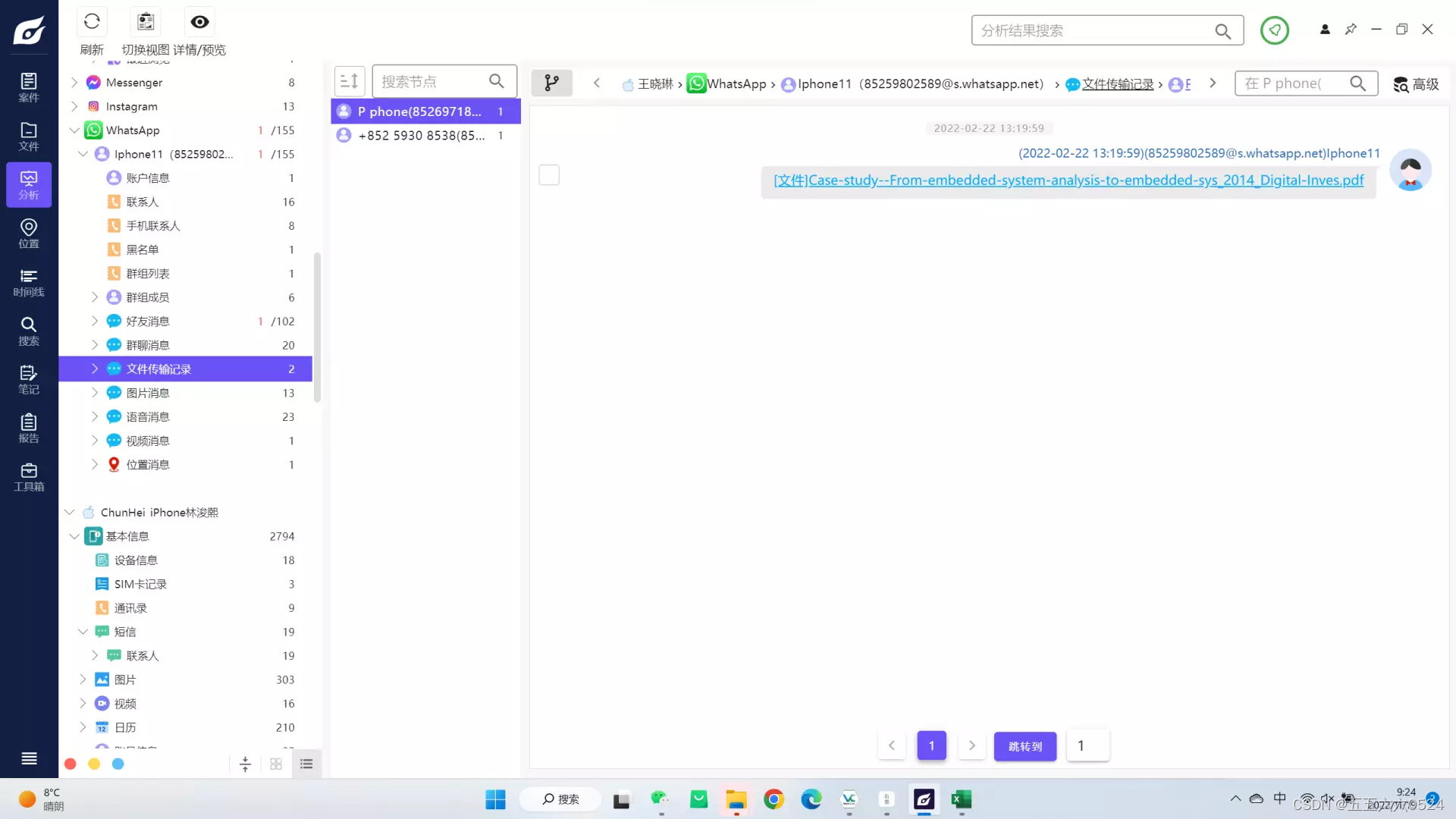Select the +852 5930 8538 contact entry
The image size is (1456, 819).
421,136
